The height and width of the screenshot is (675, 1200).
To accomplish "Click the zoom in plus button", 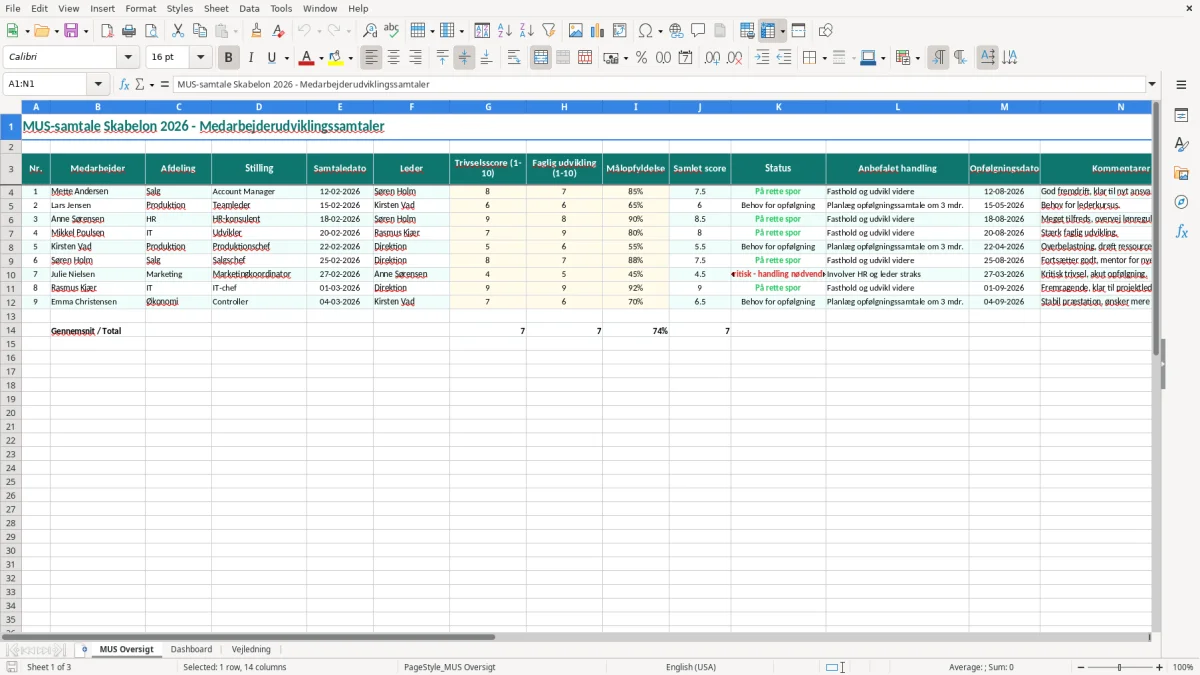I will [x=1160, y=667].
